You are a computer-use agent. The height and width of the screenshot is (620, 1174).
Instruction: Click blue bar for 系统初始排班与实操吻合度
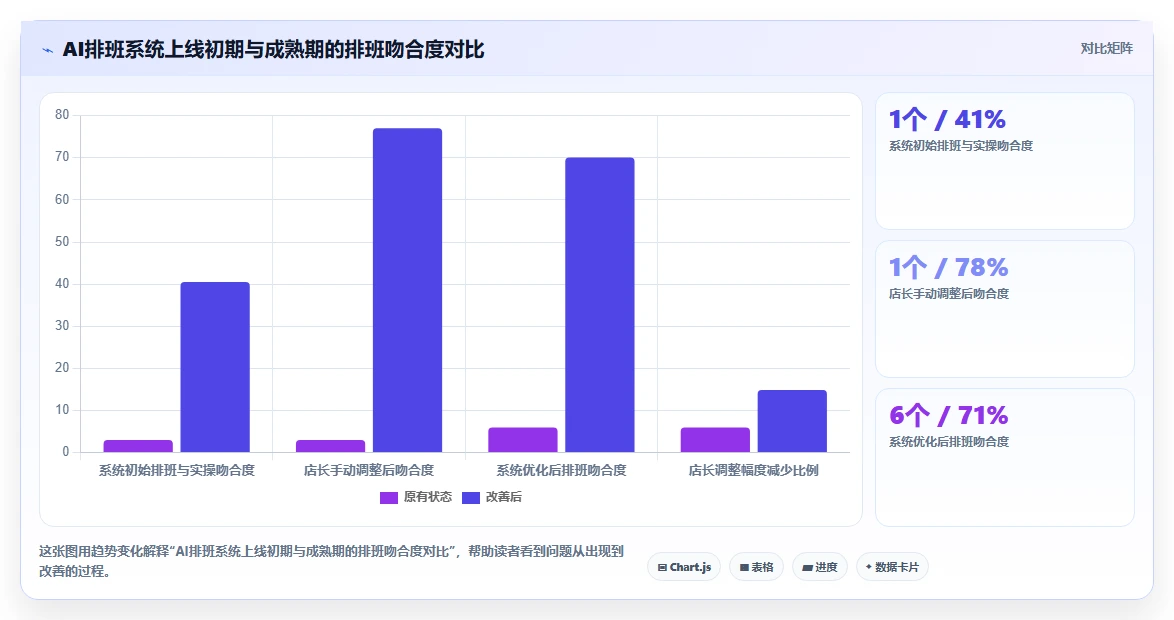(215, 367)
